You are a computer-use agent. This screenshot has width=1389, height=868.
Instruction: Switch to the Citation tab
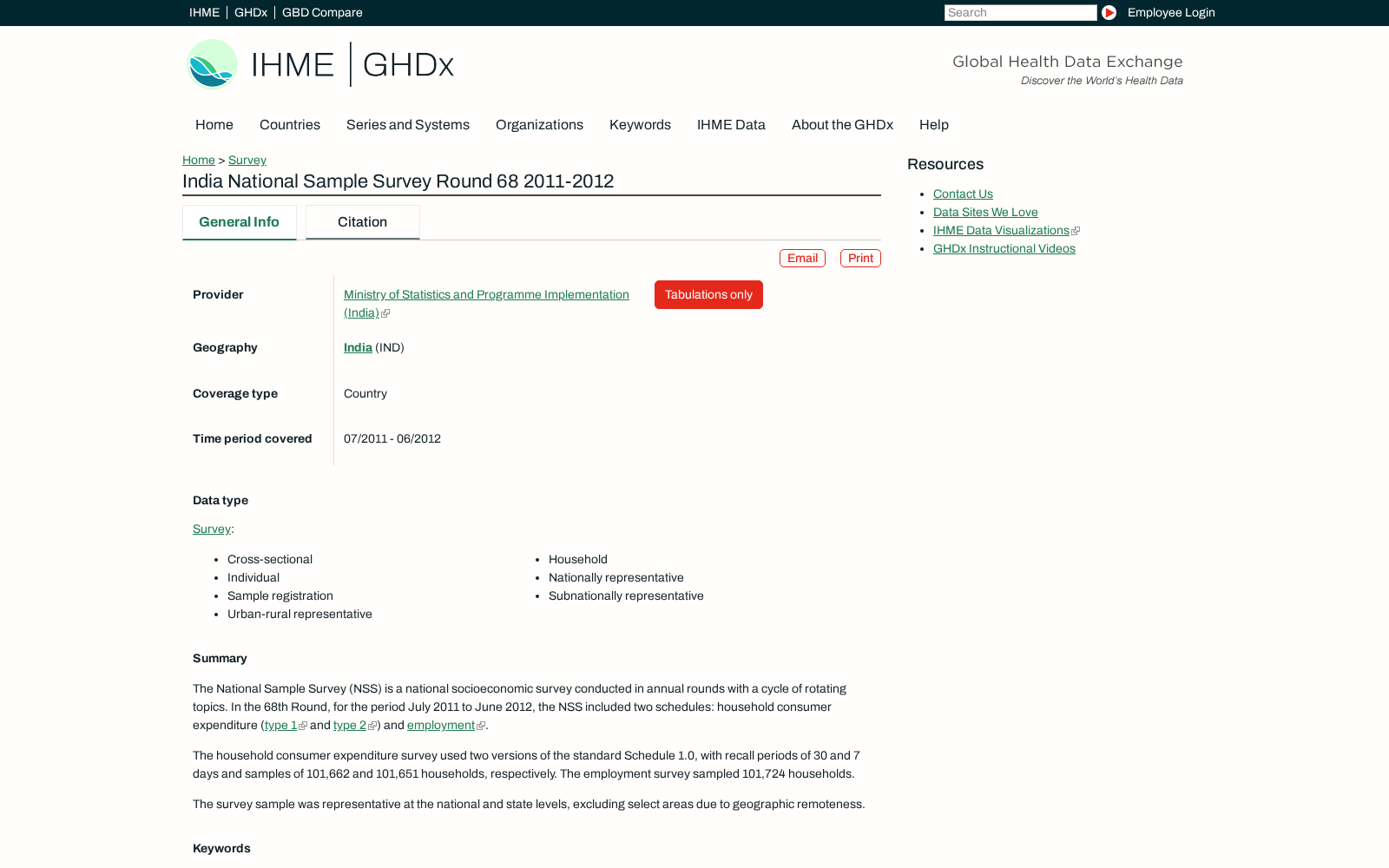363,222
